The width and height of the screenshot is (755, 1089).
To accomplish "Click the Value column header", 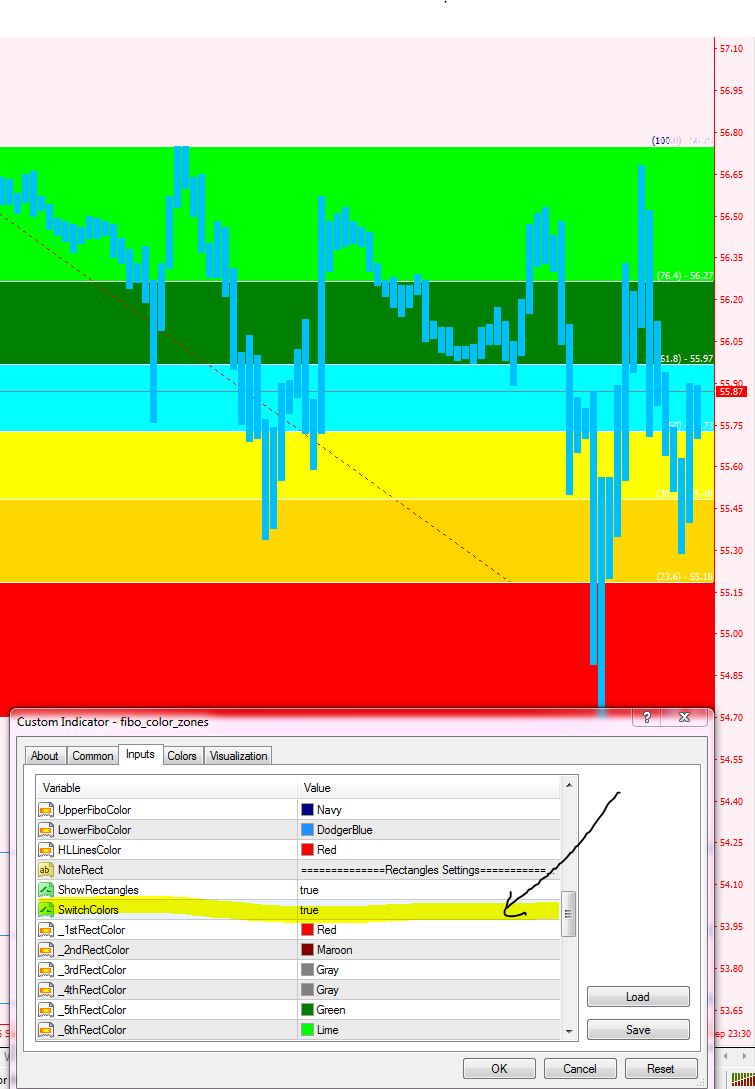I will point(429,788).
